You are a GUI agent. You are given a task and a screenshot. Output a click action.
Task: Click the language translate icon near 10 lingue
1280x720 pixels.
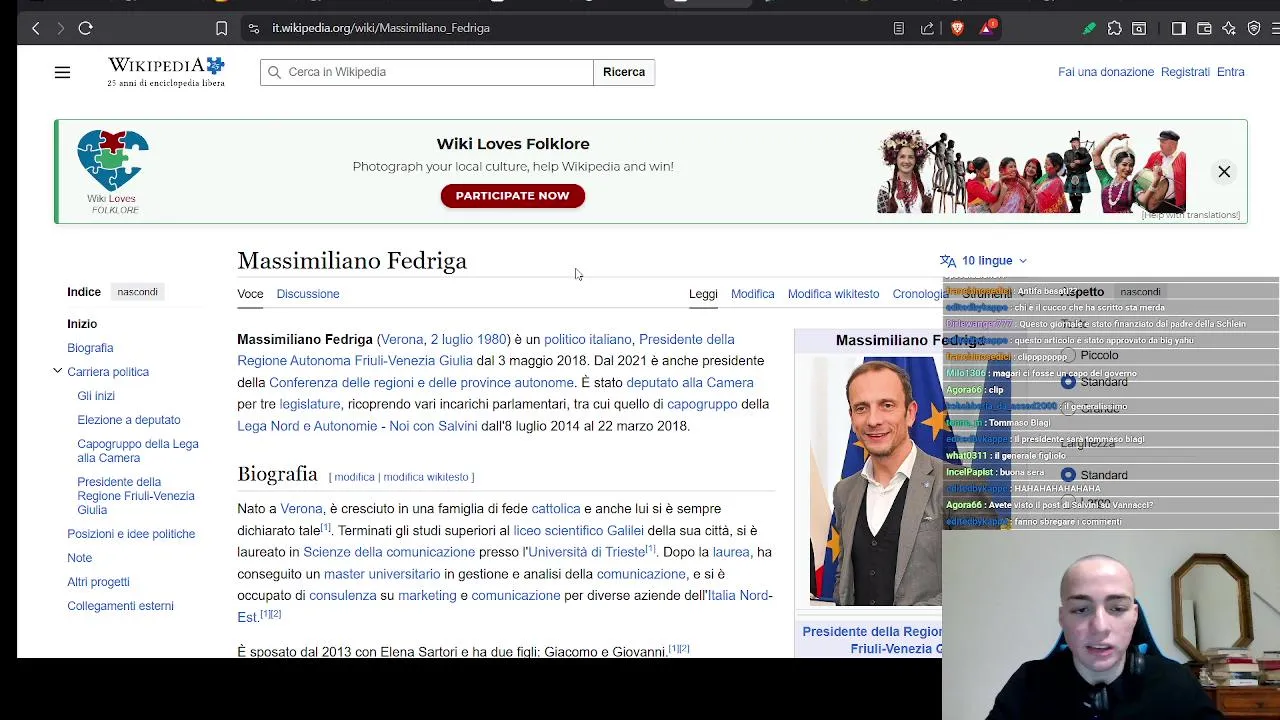[x=948, y=261]
